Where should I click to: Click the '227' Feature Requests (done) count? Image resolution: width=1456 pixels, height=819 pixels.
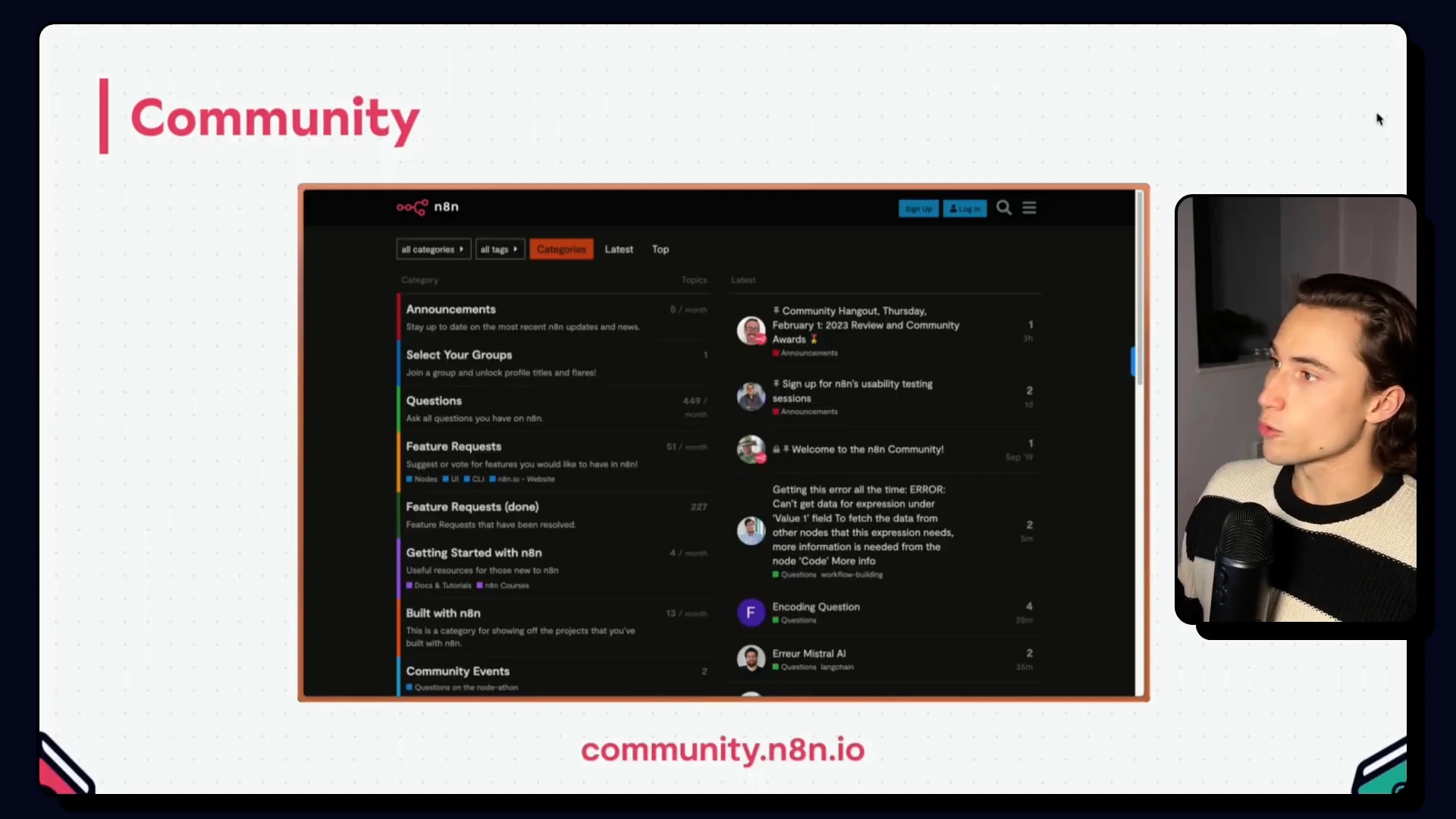(698, 507)
